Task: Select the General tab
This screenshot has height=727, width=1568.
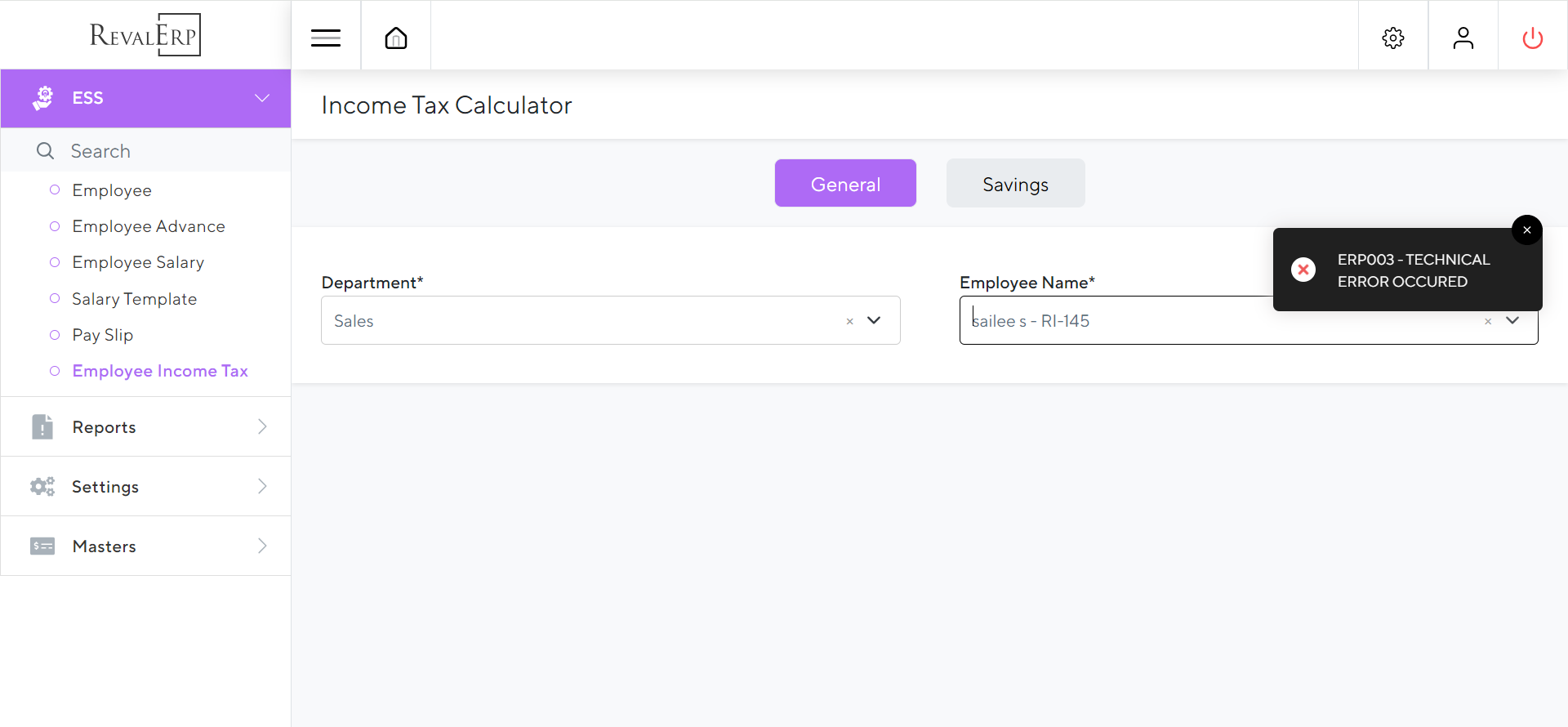Action: pos(845,184)
